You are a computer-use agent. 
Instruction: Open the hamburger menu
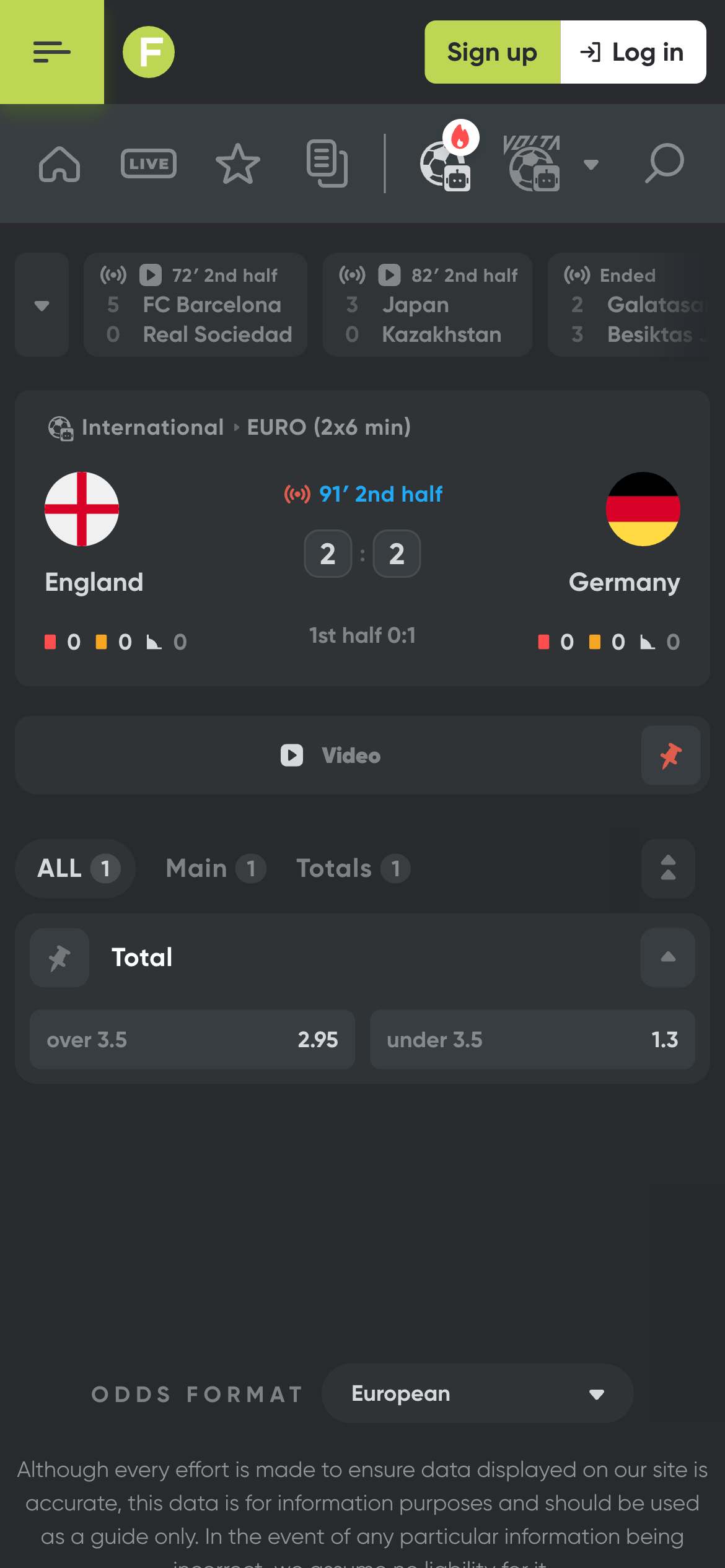point(52,52)
